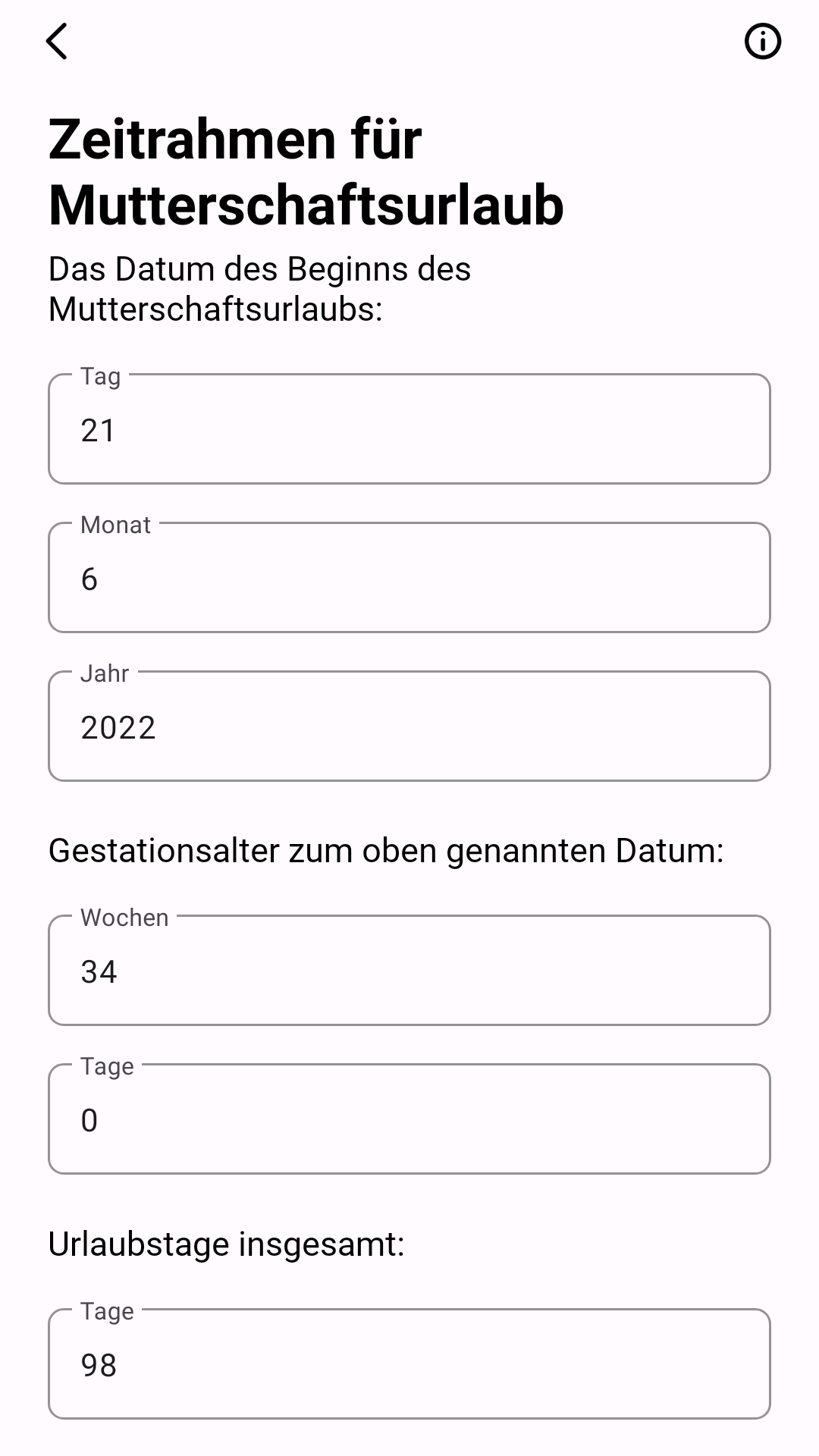Focus the Tag day input field
This screenshot has width=819, height=1456.
[x=409, y=428]
